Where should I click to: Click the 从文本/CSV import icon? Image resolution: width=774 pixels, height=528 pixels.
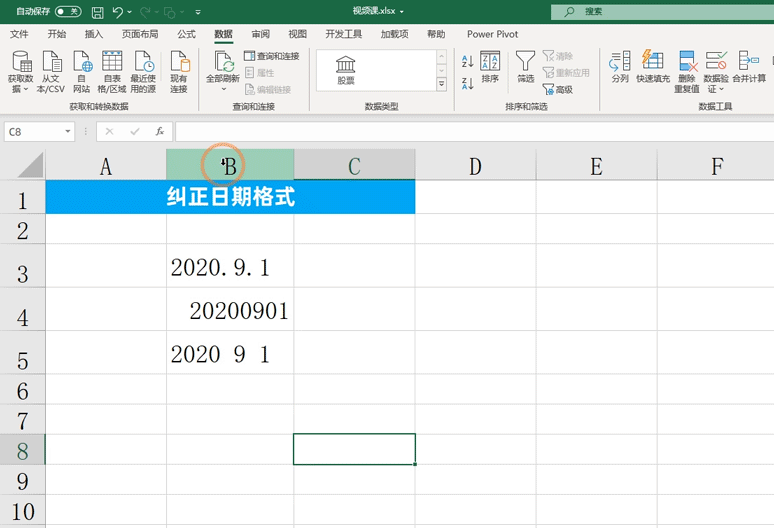pyautogui.click(x=51, y=72)
